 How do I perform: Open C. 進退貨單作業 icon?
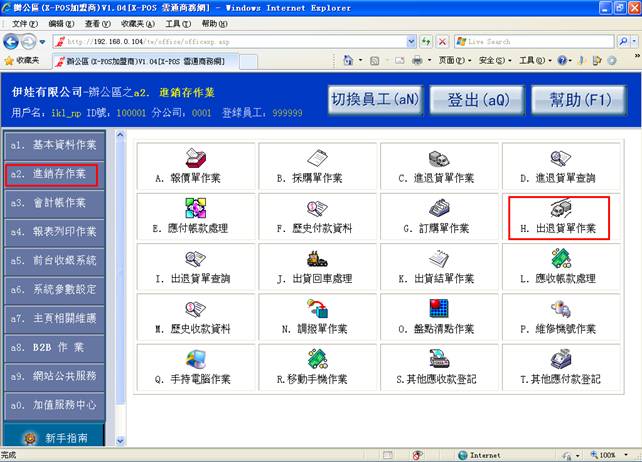click(x=438, y=158)
